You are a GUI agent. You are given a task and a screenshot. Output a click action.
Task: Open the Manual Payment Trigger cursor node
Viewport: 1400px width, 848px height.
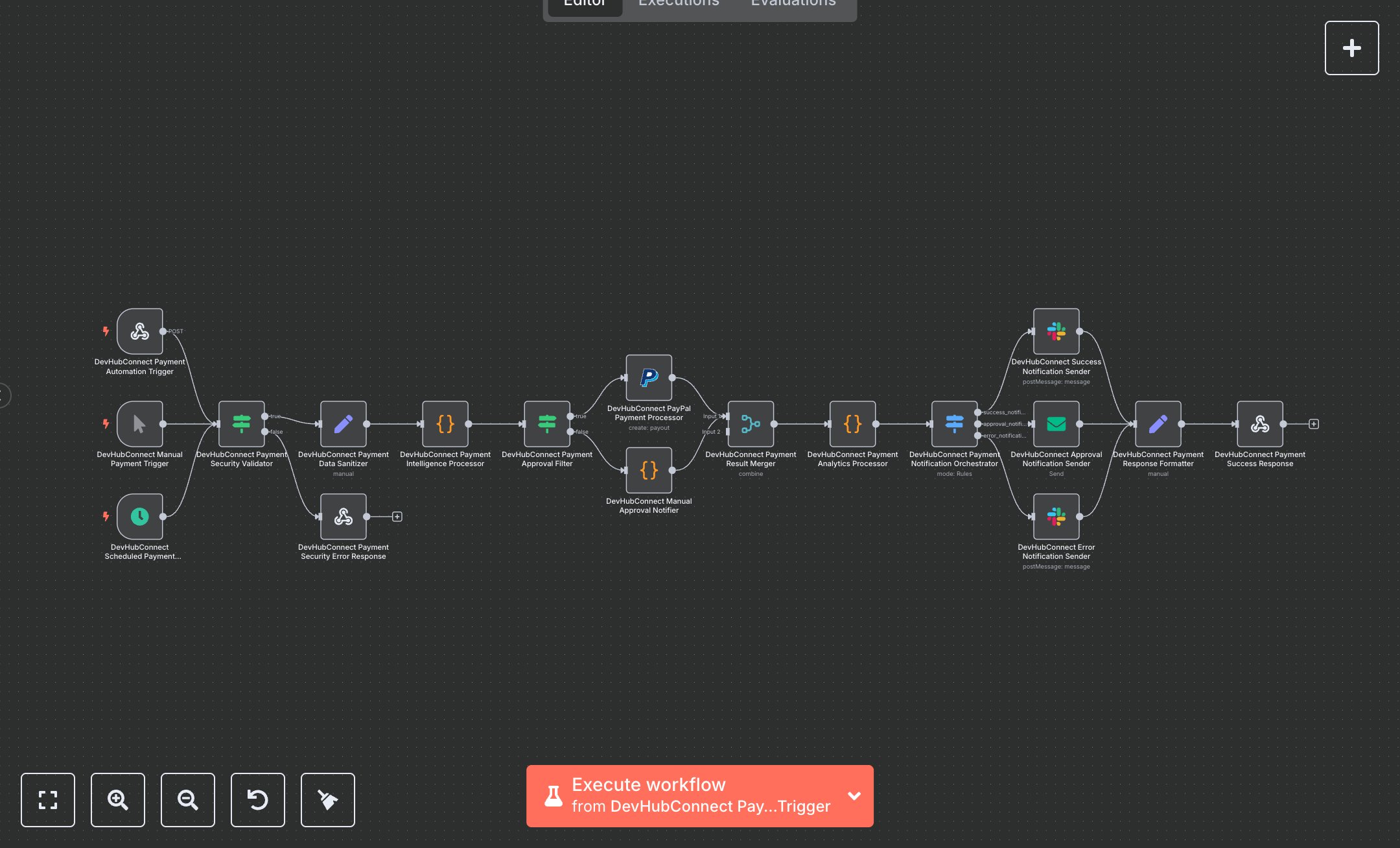(139, 424)
